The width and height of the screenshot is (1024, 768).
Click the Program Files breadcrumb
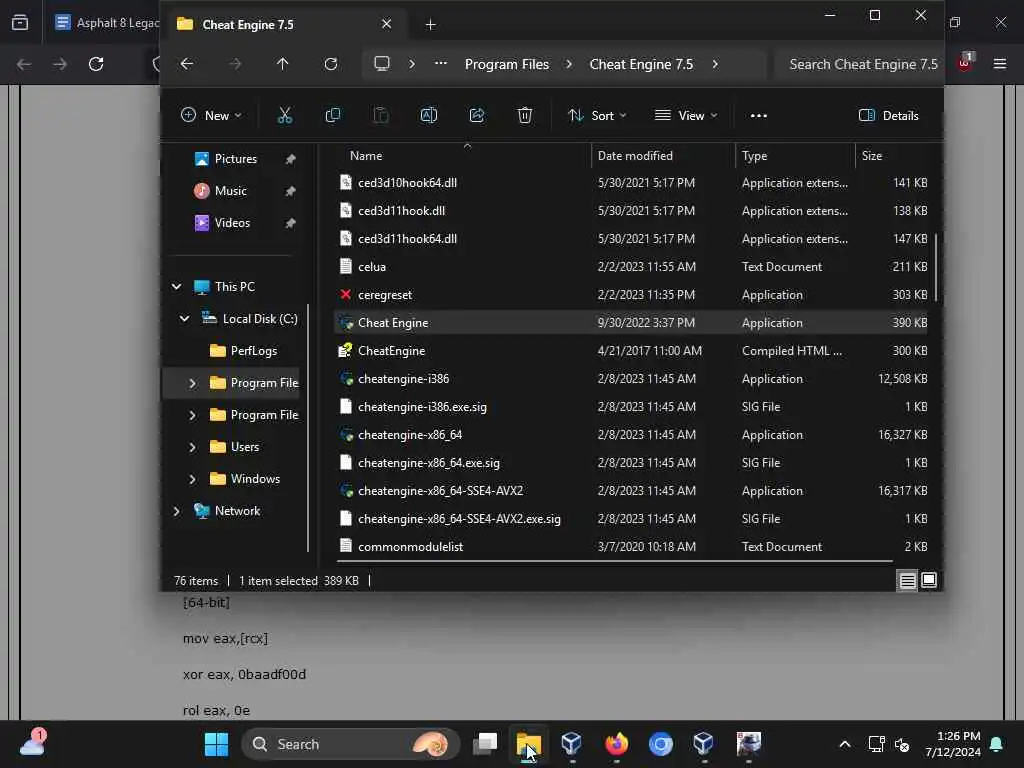(x=507, y=64)
